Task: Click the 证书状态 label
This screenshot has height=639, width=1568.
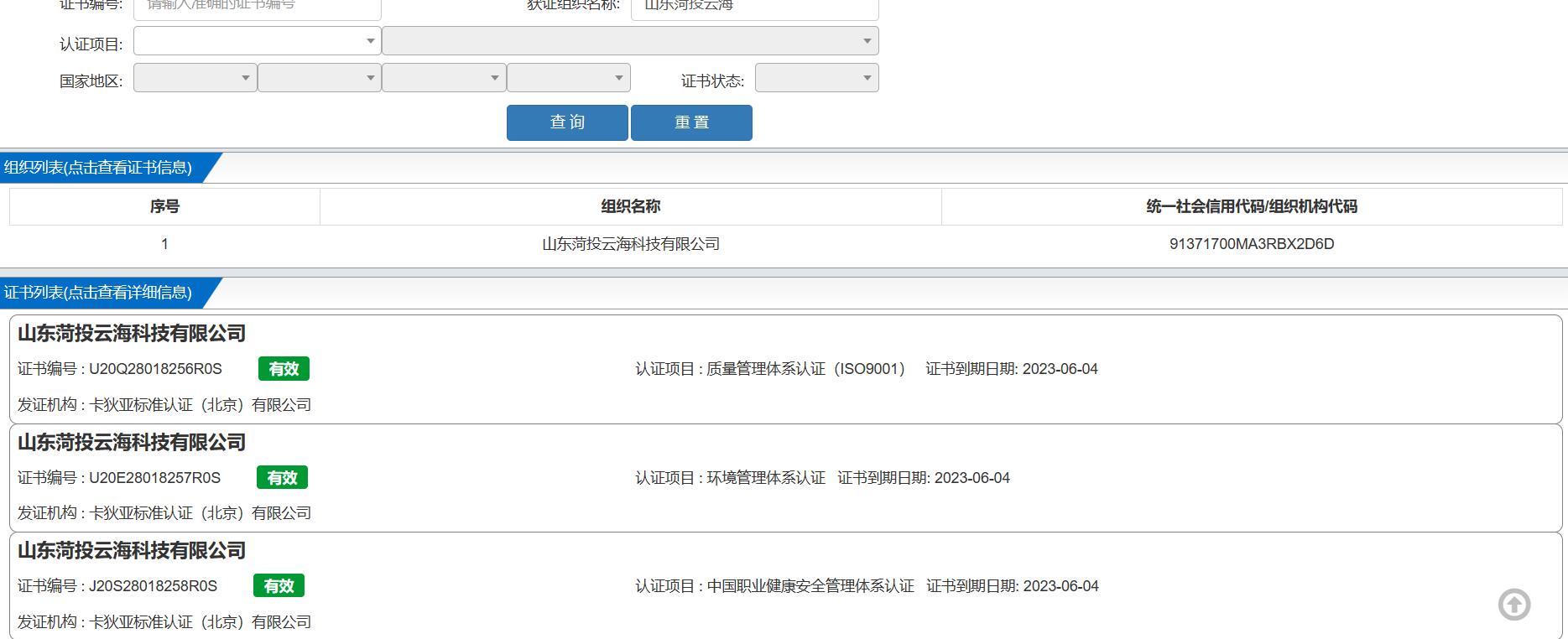Action: coord(712,81)
